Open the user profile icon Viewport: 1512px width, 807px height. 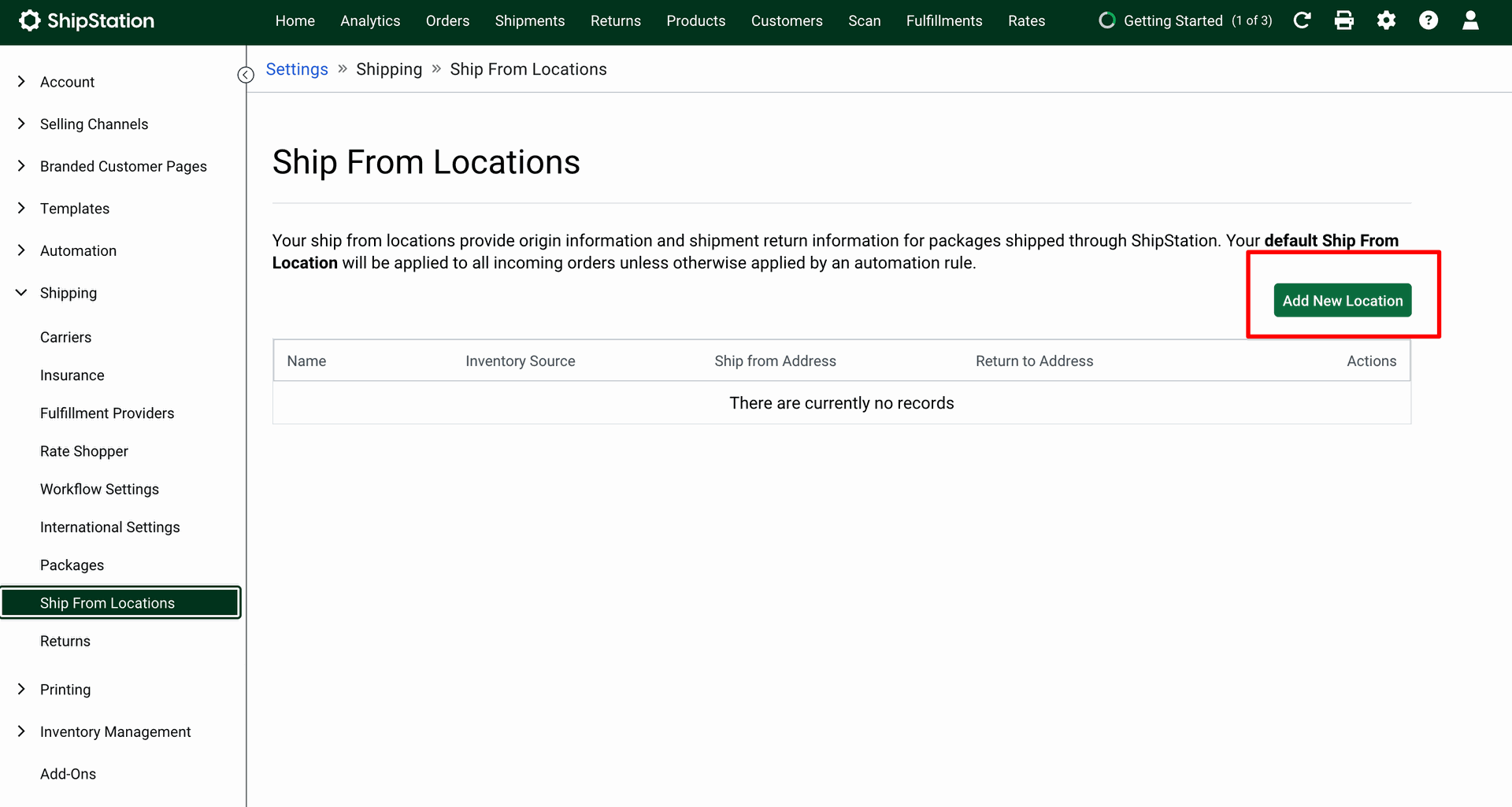(x=1469, y=20)
